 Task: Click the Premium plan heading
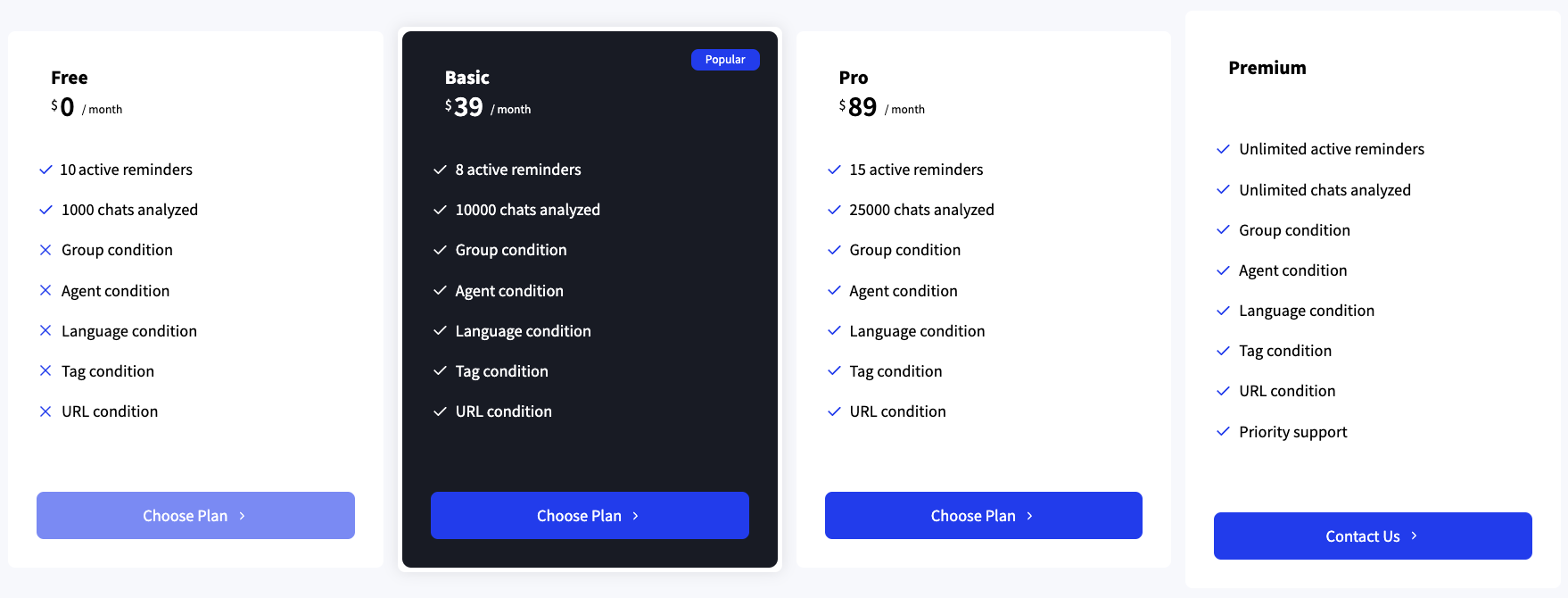1267,68
